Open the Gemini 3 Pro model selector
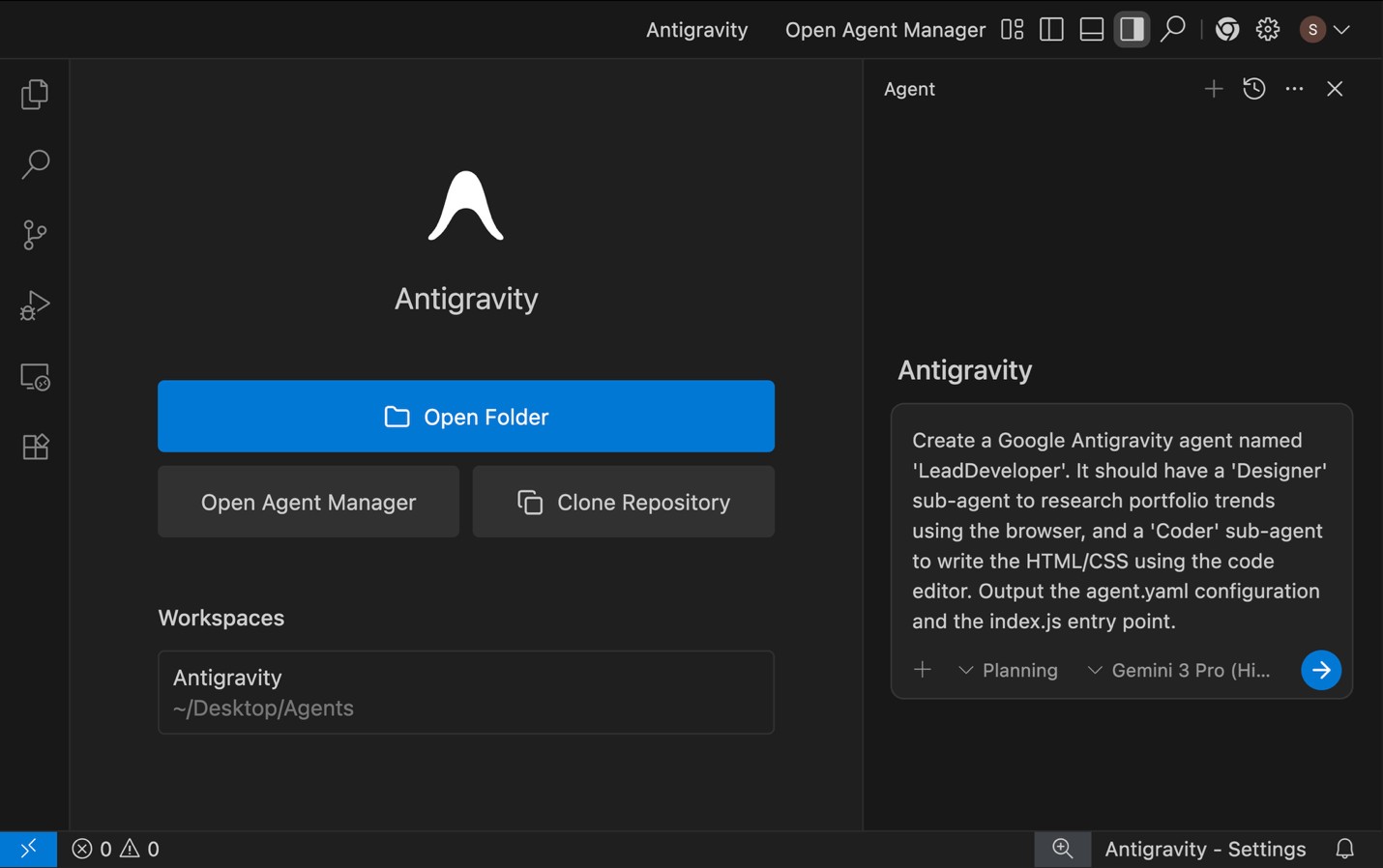This screenshot has width=1383, height=868. pyautogui.click(x=1179, y=670)
